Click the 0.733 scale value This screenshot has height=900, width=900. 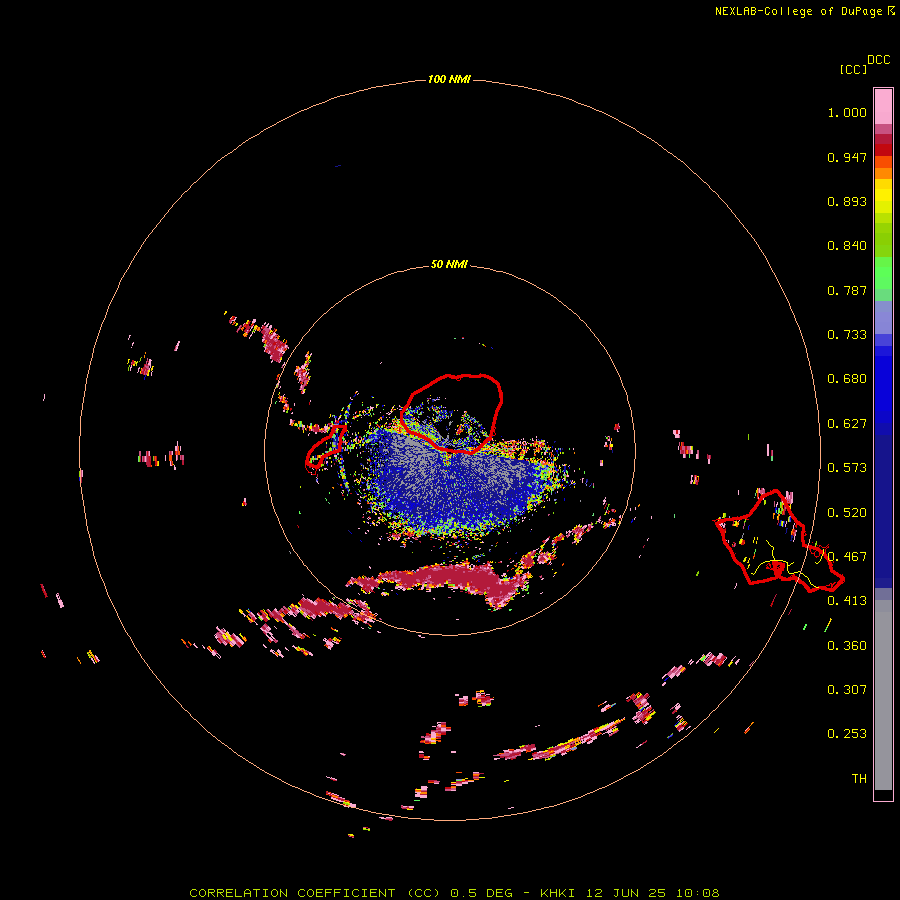847,335
